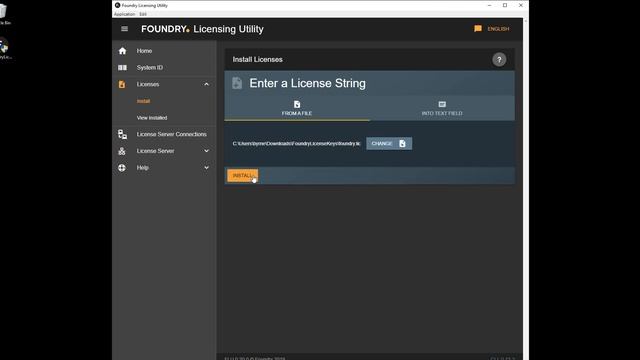Click the Licenses document icon

click(122, 84)
